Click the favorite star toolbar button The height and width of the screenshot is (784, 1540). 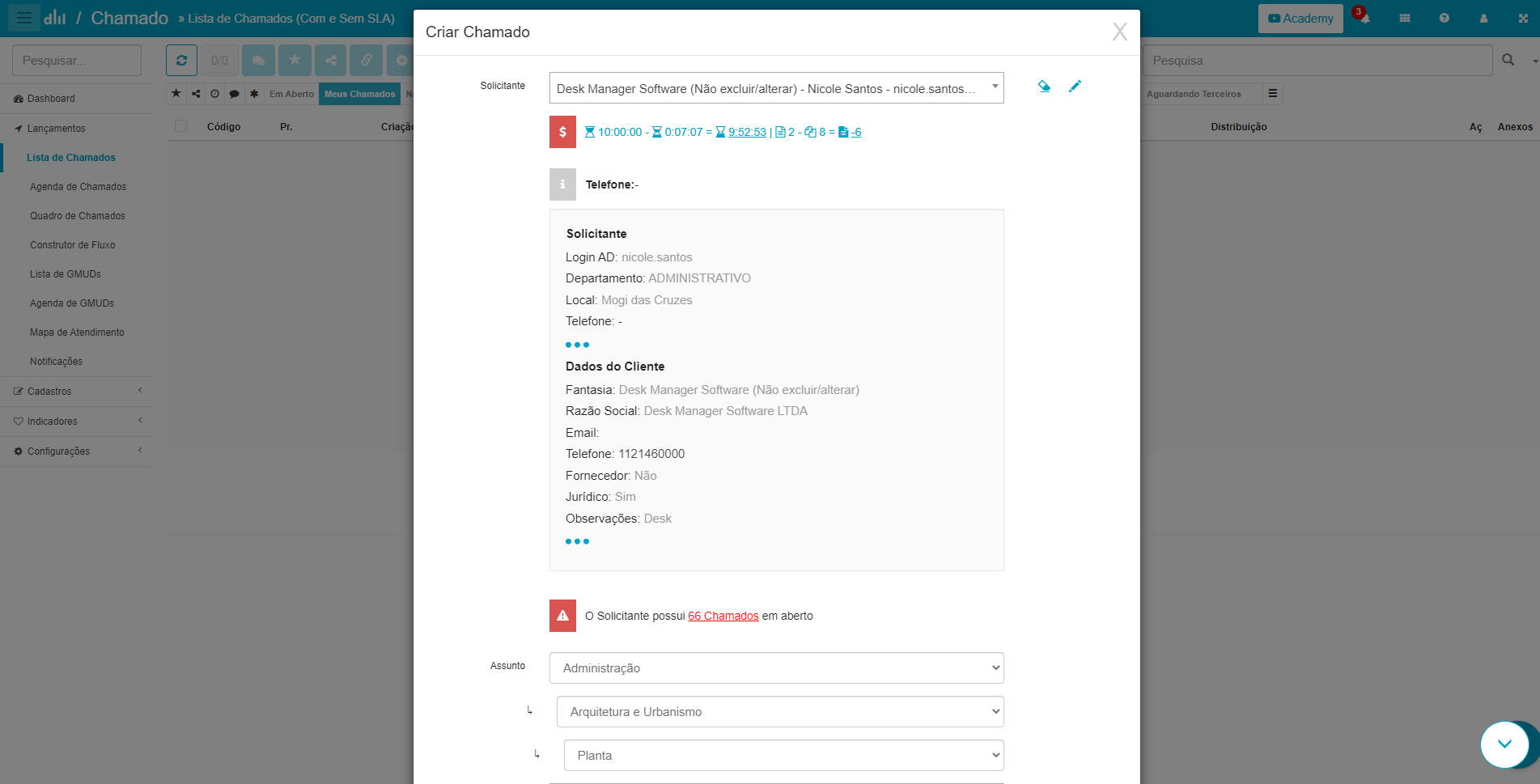click(295, 60)
